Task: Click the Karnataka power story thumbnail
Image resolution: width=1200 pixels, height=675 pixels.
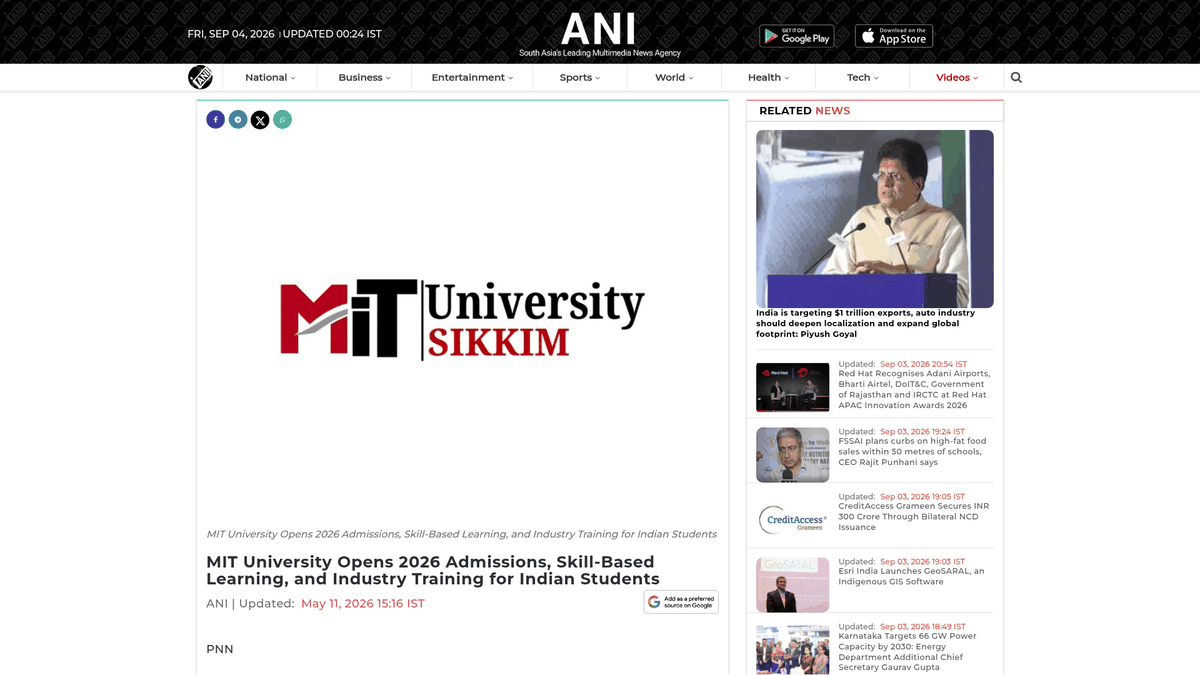Action: point(792,649)
